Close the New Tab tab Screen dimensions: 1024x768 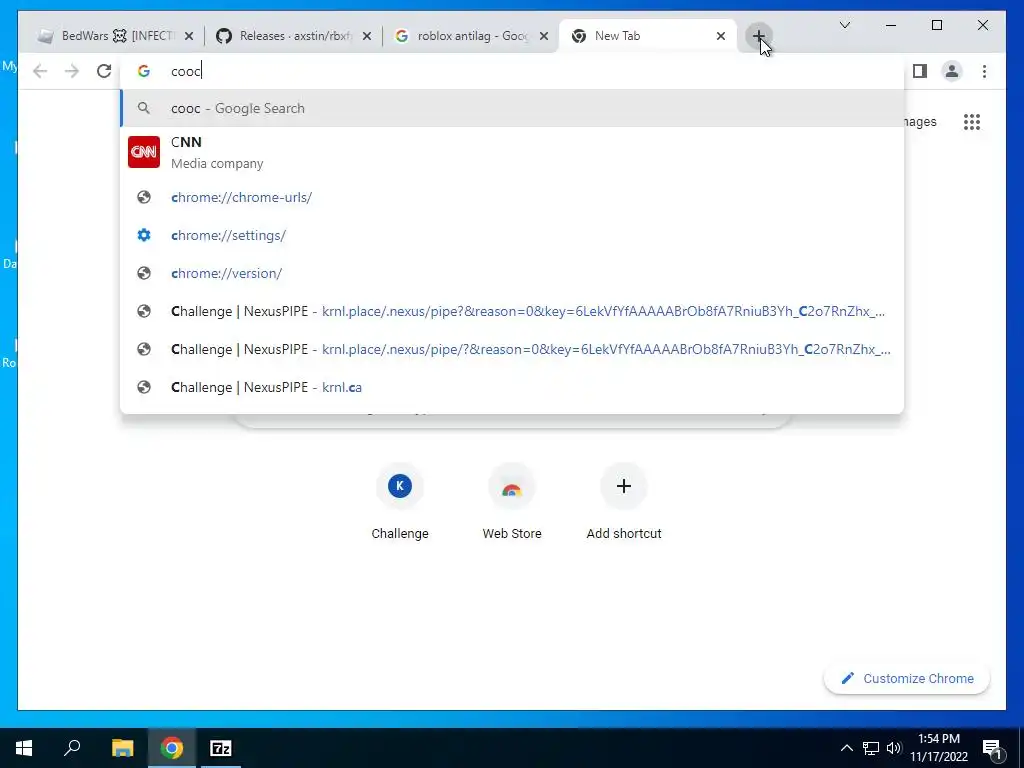(x=720, y=37)
